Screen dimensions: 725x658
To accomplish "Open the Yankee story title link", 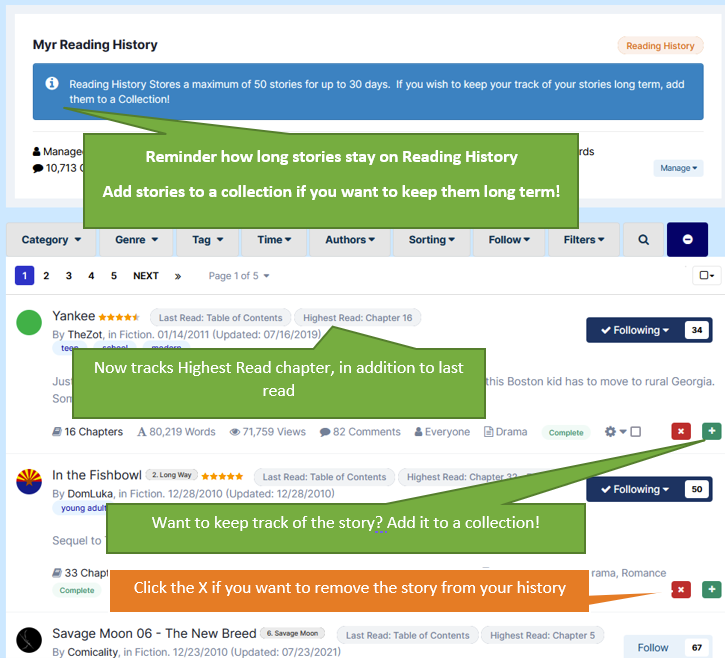I will point(73,316).
